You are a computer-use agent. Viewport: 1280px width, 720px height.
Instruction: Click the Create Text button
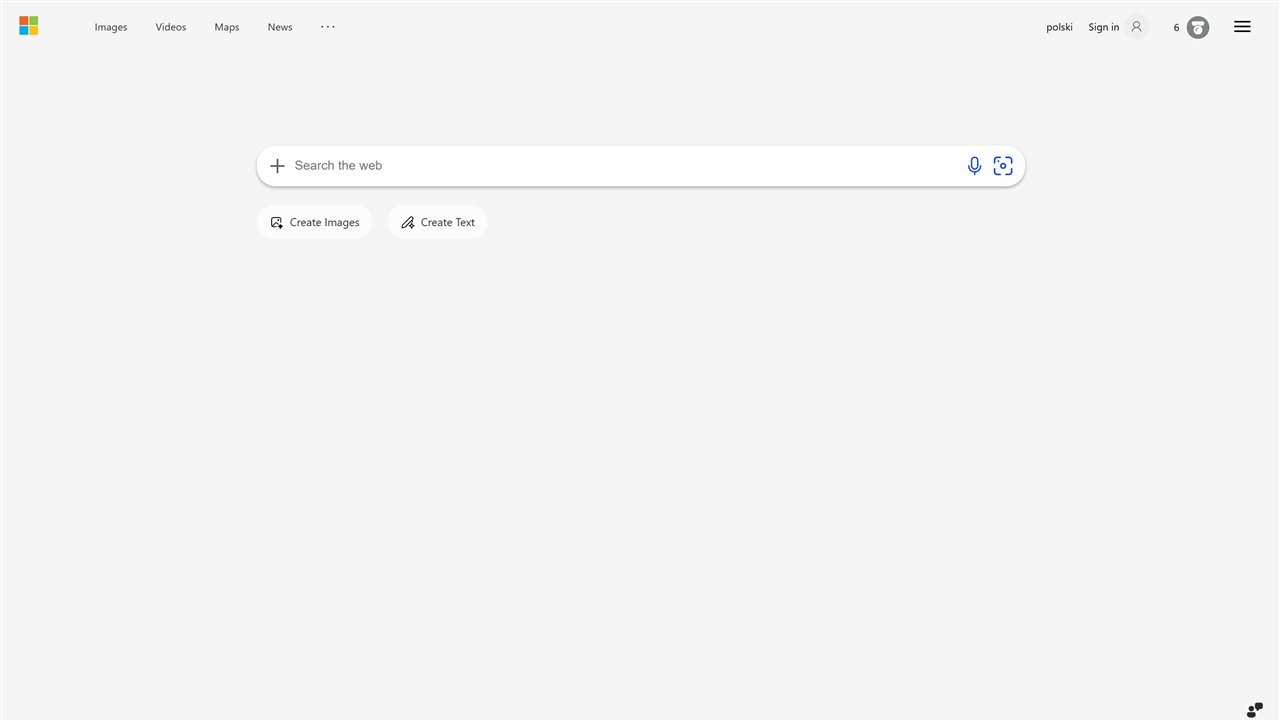[x=438, y=222]
